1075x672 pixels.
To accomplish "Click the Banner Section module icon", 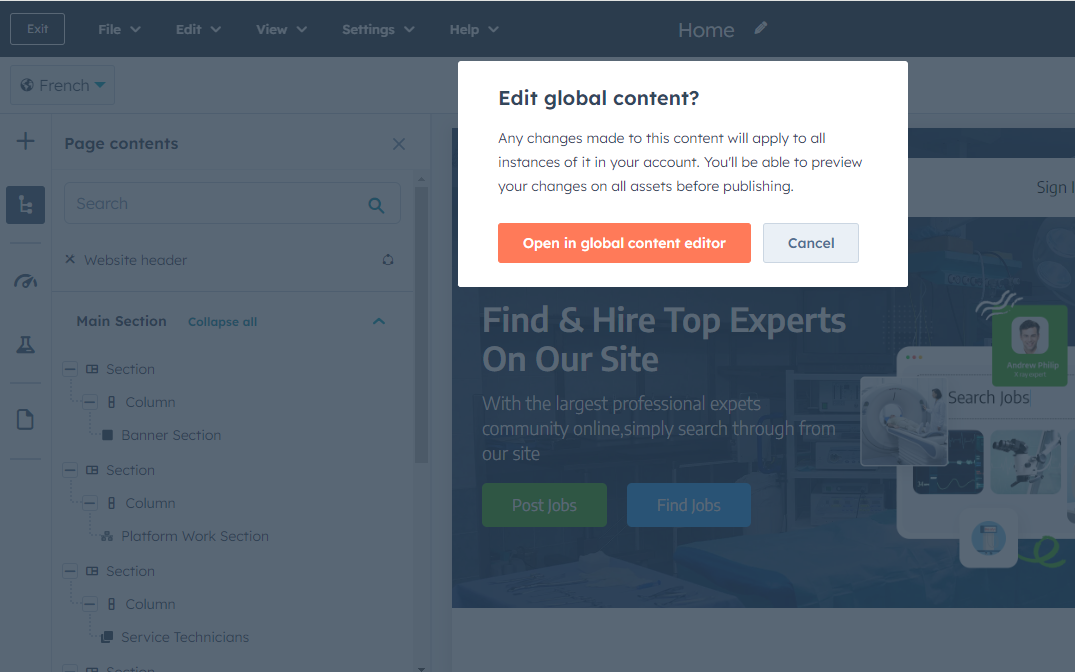I will (x=107, y=435).
